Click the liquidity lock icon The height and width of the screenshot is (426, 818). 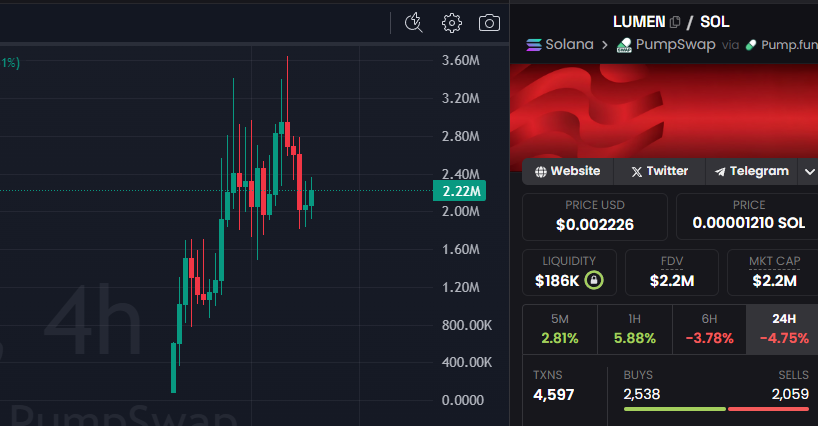click(594, 280)
